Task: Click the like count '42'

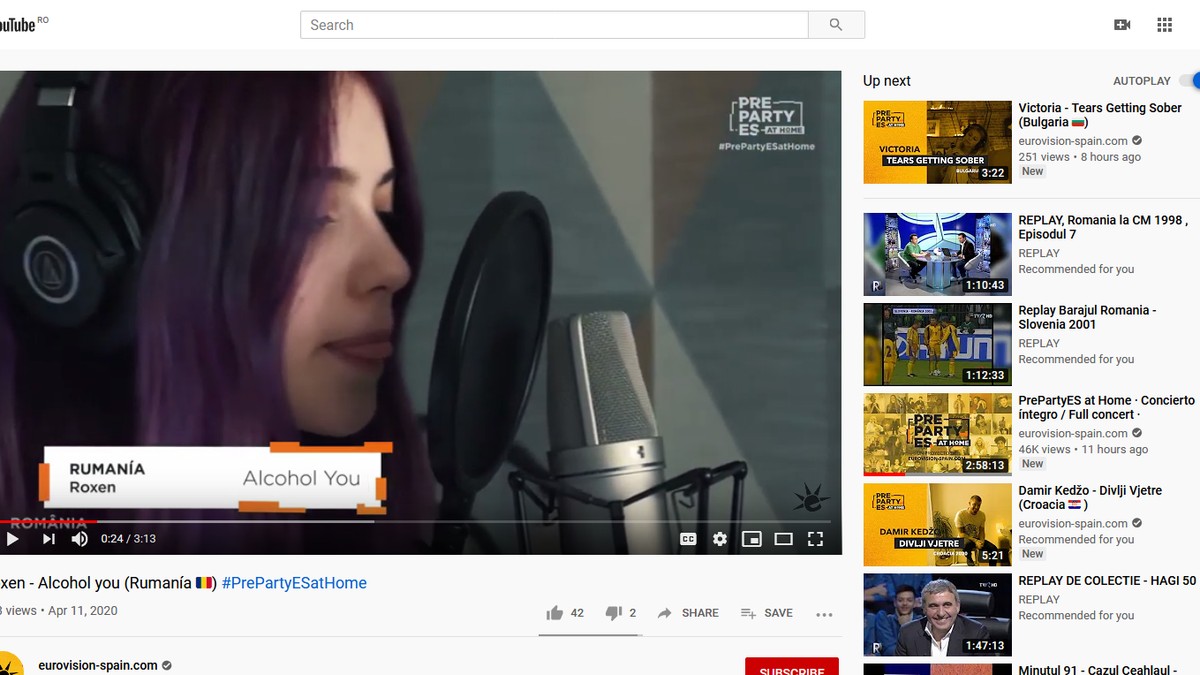Action: (577, 613)
